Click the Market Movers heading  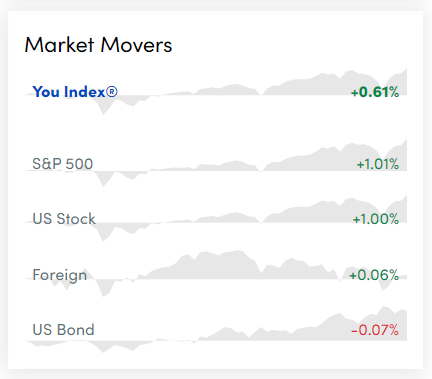[x=98, y=45]
